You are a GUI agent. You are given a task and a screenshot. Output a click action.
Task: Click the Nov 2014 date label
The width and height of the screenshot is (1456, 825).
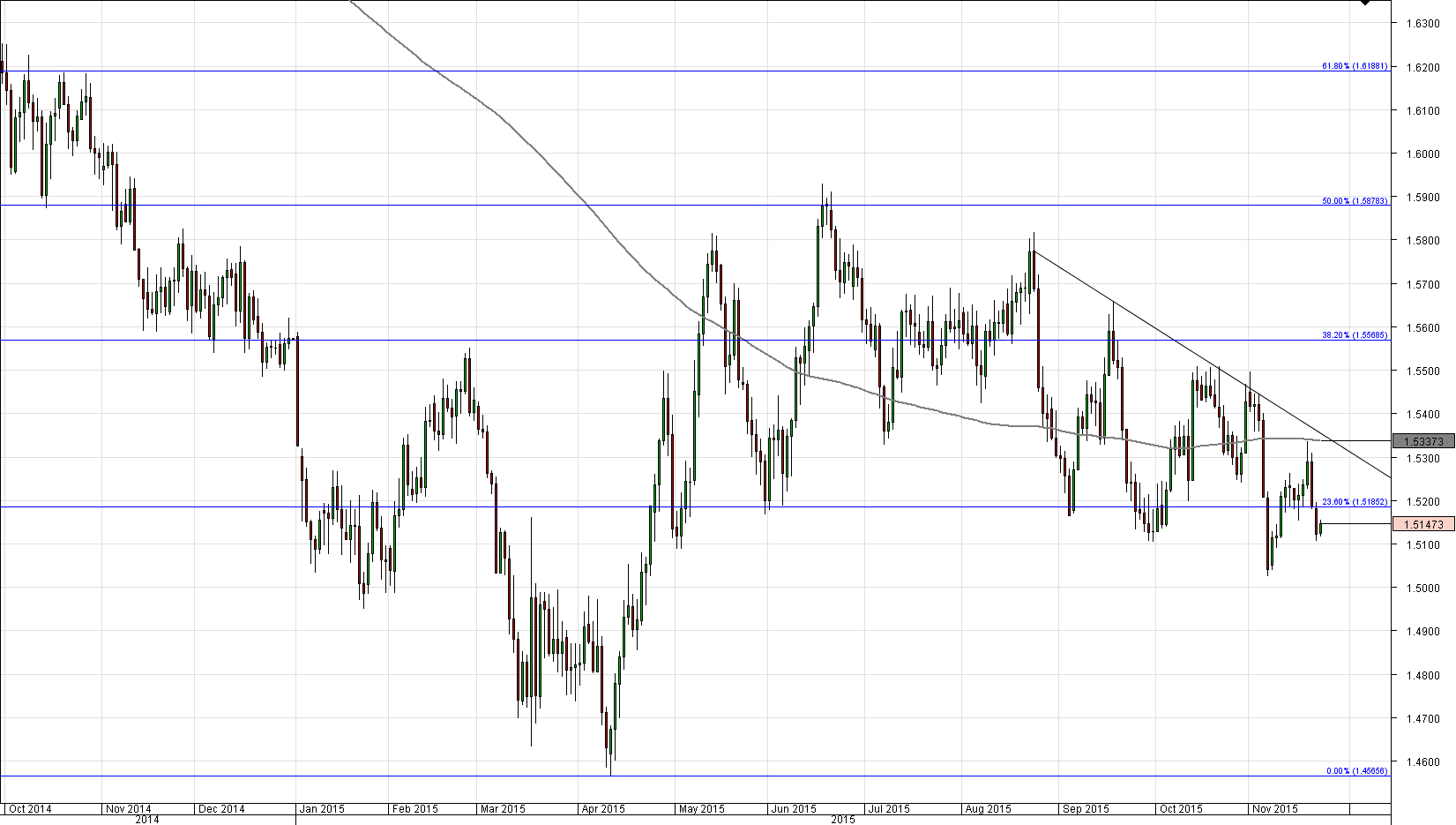click(128, 809)
